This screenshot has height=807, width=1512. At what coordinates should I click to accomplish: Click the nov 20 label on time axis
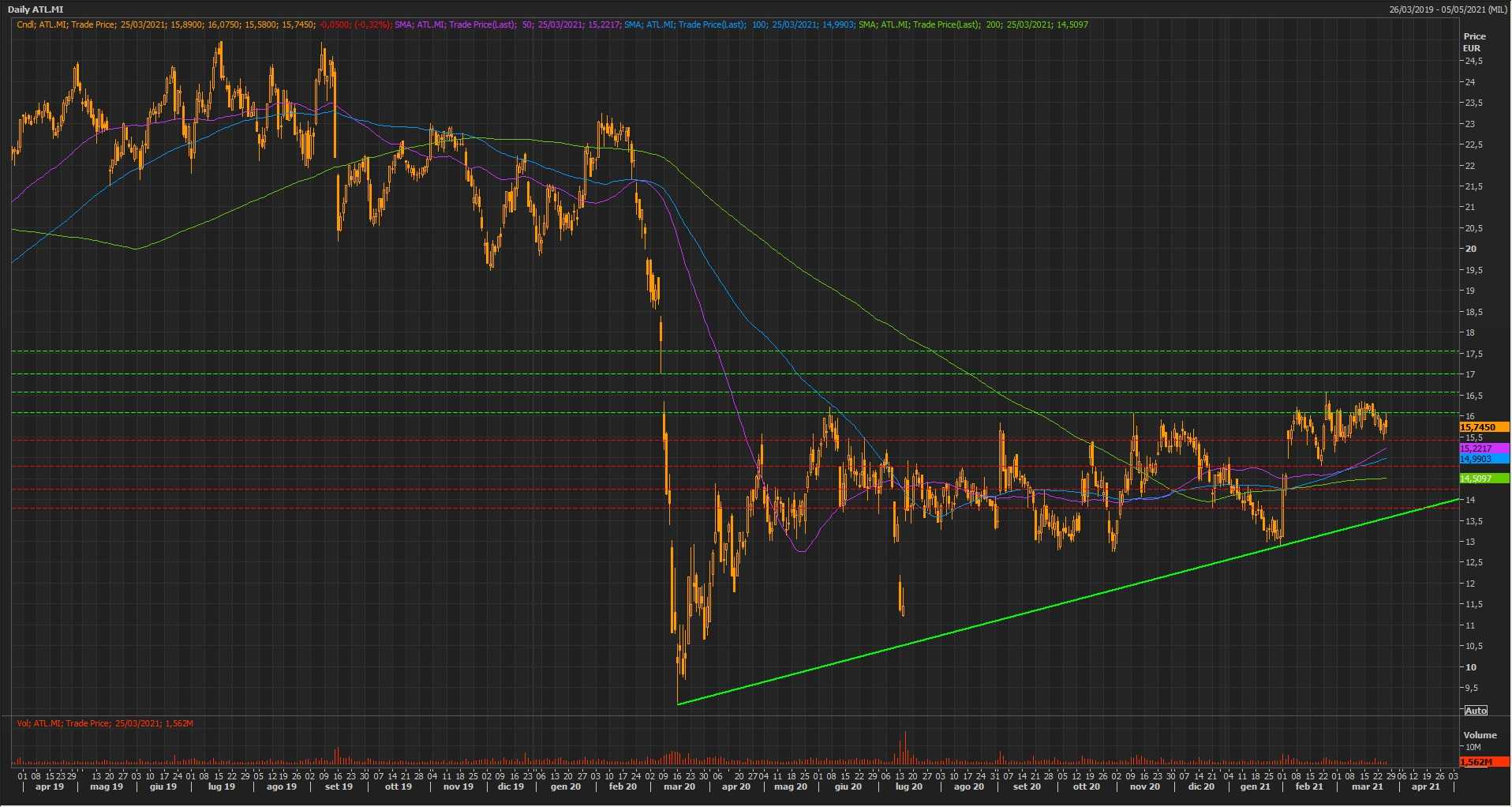1145,786
